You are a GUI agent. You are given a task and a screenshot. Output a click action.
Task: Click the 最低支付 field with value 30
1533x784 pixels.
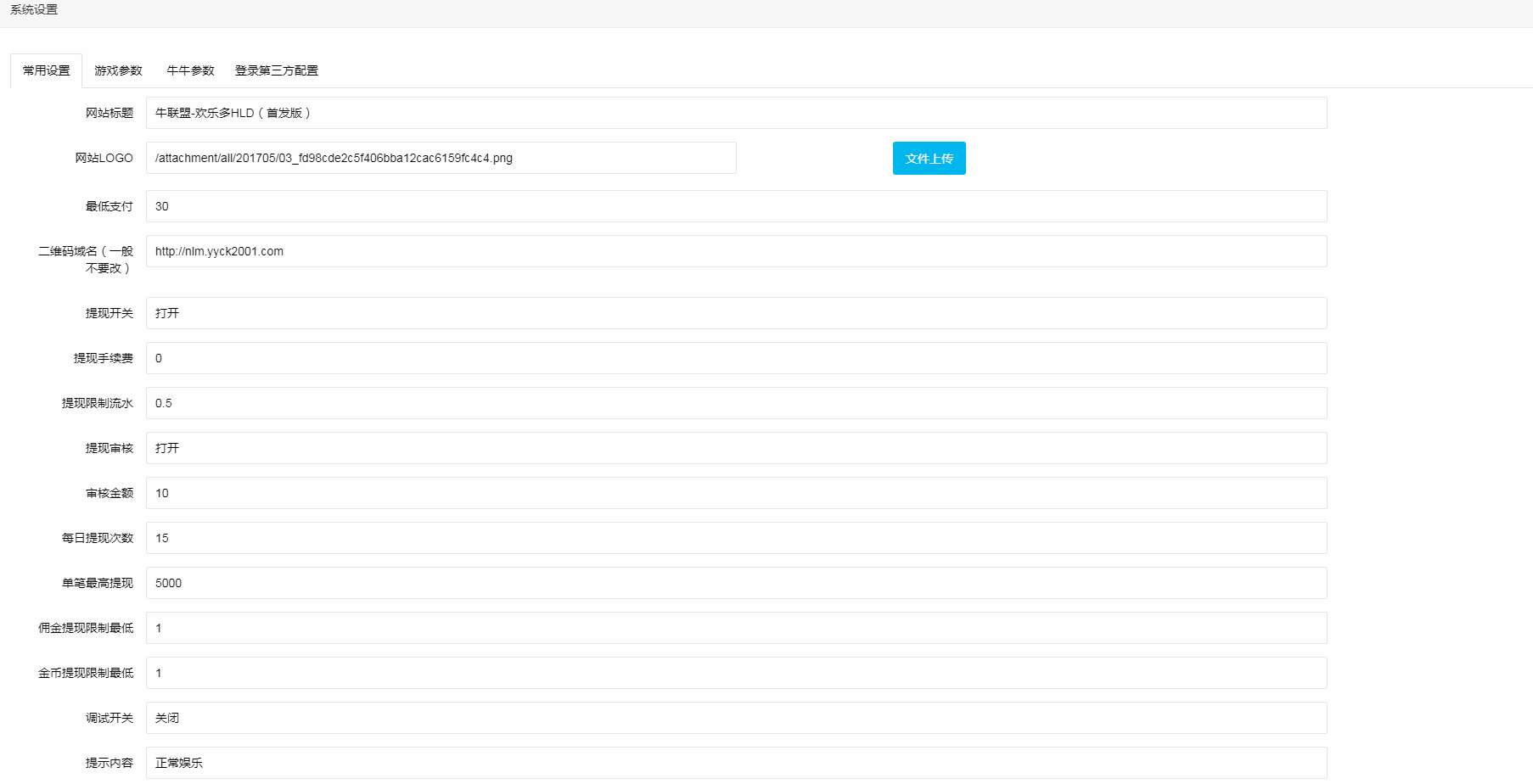click(736, 206)
